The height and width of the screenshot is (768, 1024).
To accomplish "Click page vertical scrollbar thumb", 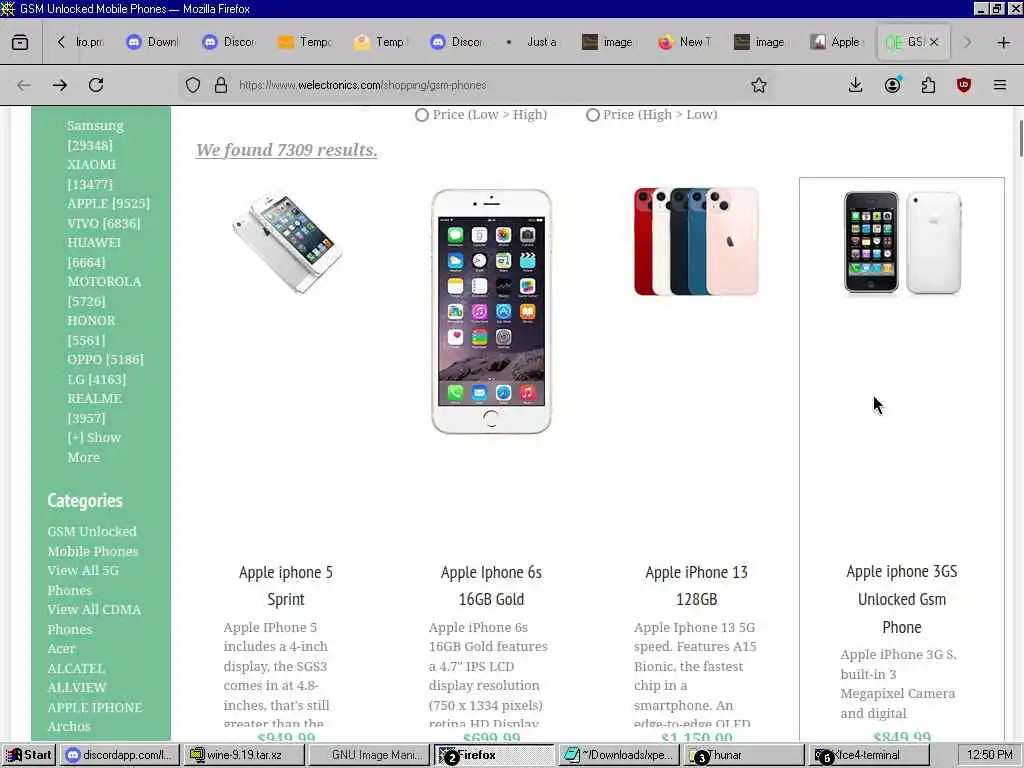I will (x=1021, y=138).
